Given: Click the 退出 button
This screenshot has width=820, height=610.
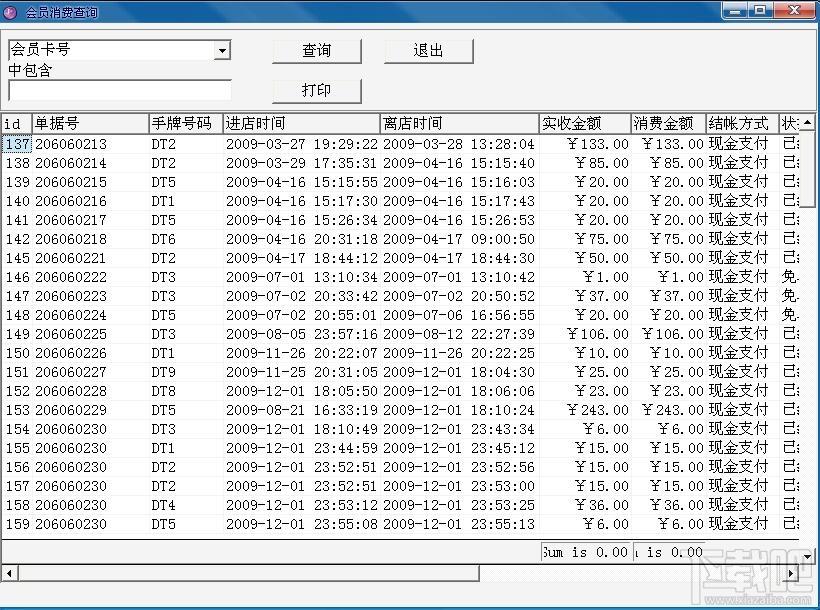Looking at the screenshot, I should [428, 51].
